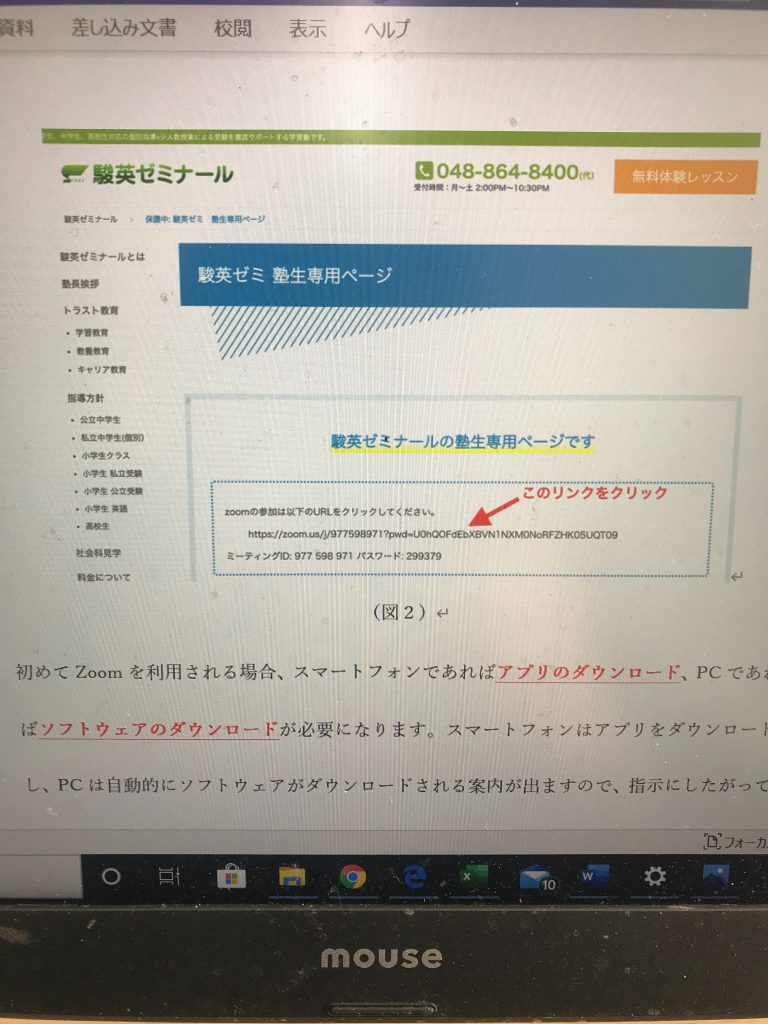Select 小学生 公立受験 in the sidebar

(113, 491)
